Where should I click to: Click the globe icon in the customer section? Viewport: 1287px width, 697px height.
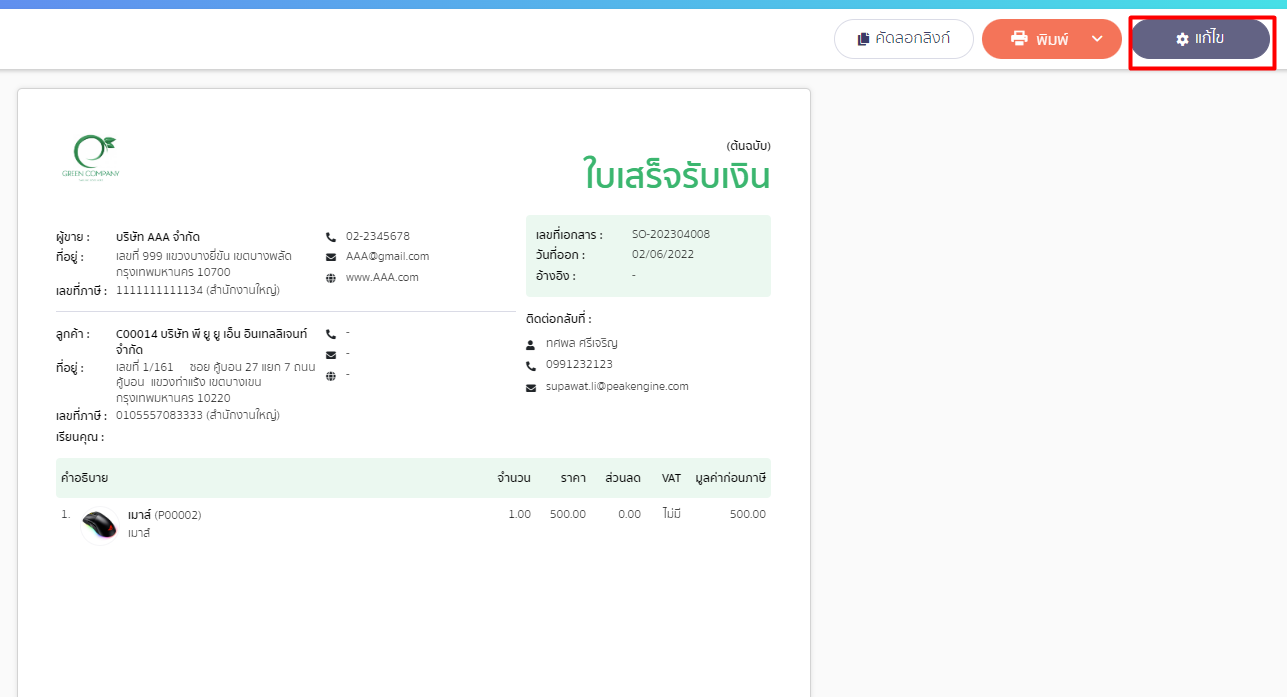tap(331, 375)
